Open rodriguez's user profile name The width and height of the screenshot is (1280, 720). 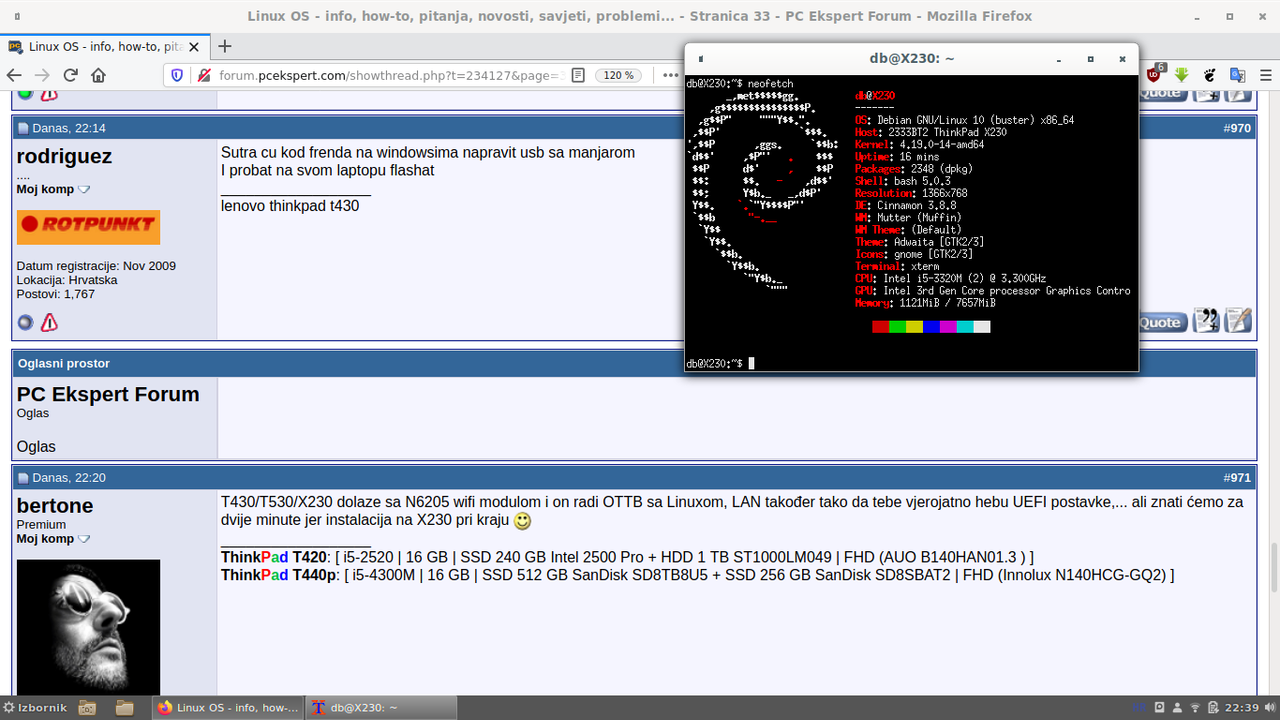point(65,157)
